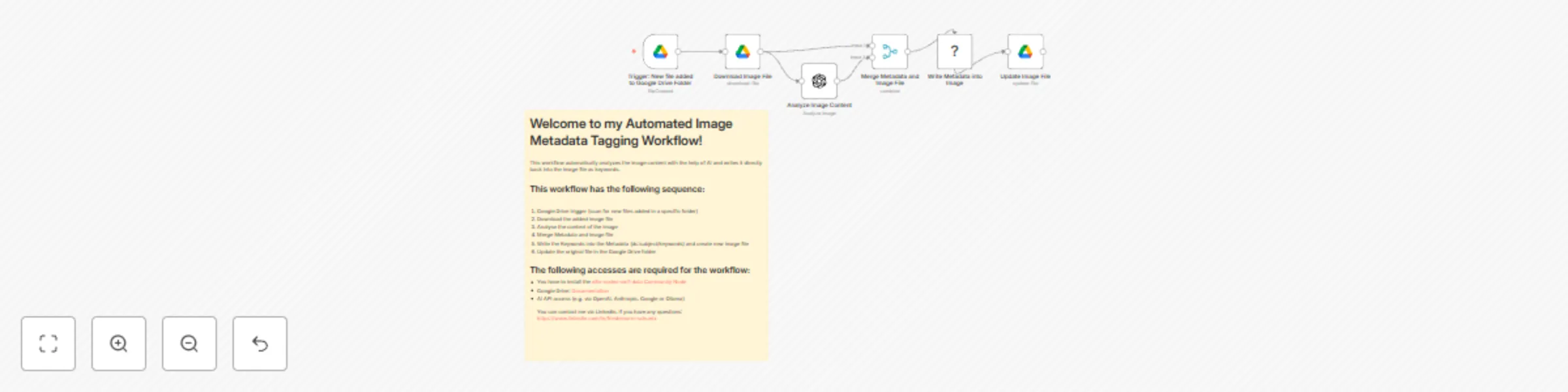The width and height of the screenshot is (1568, 392).
Task: Click the output connector of Merge node
Action: tap(907, 52)
